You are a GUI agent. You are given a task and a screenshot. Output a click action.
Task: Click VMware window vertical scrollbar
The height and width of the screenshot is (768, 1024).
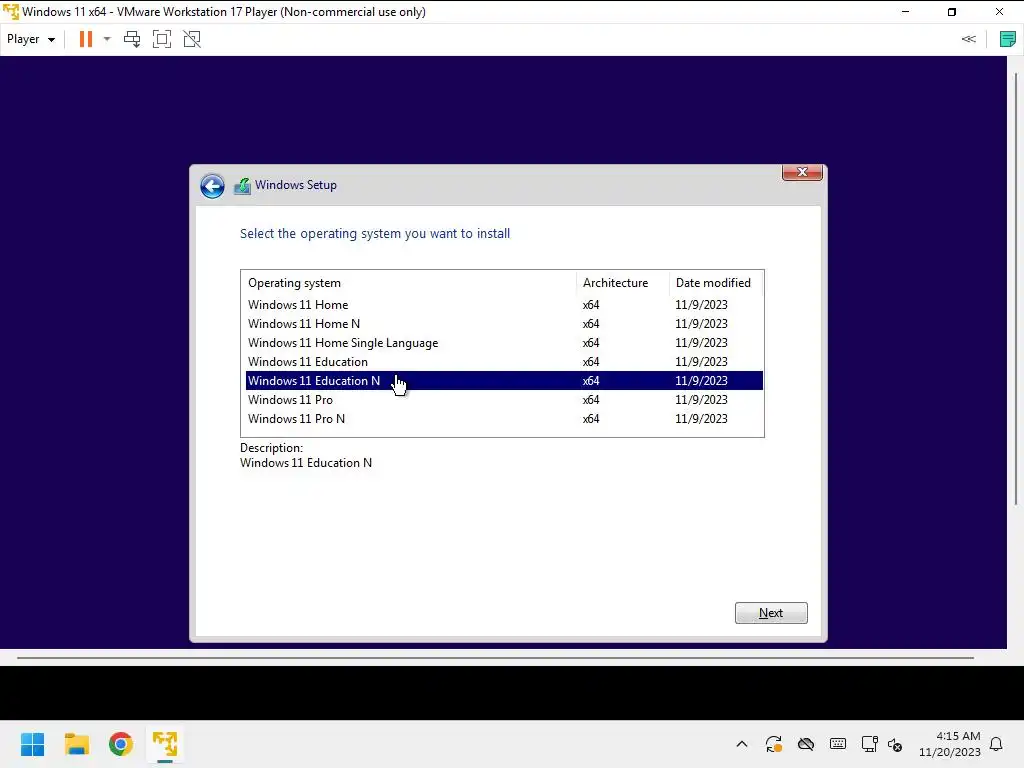(x=1016, y=287)
